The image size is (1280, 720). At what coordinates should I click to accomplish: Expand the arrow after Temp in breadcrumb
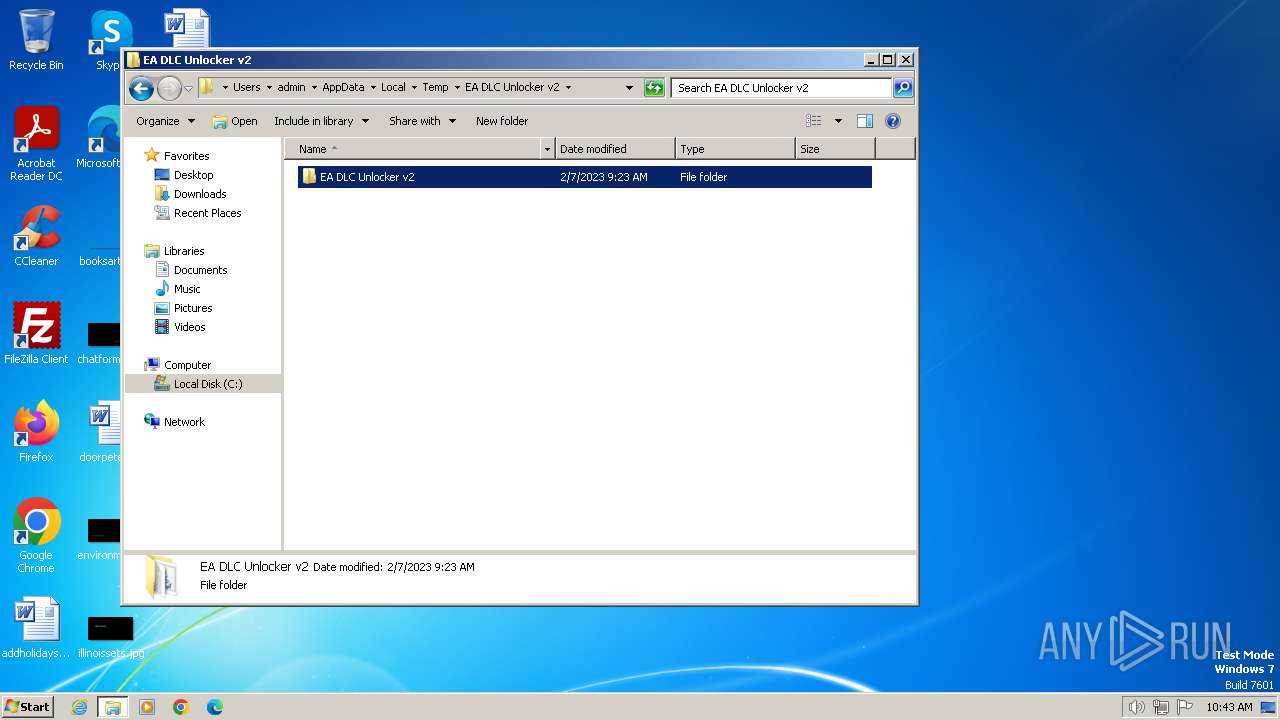click(457, 87)
